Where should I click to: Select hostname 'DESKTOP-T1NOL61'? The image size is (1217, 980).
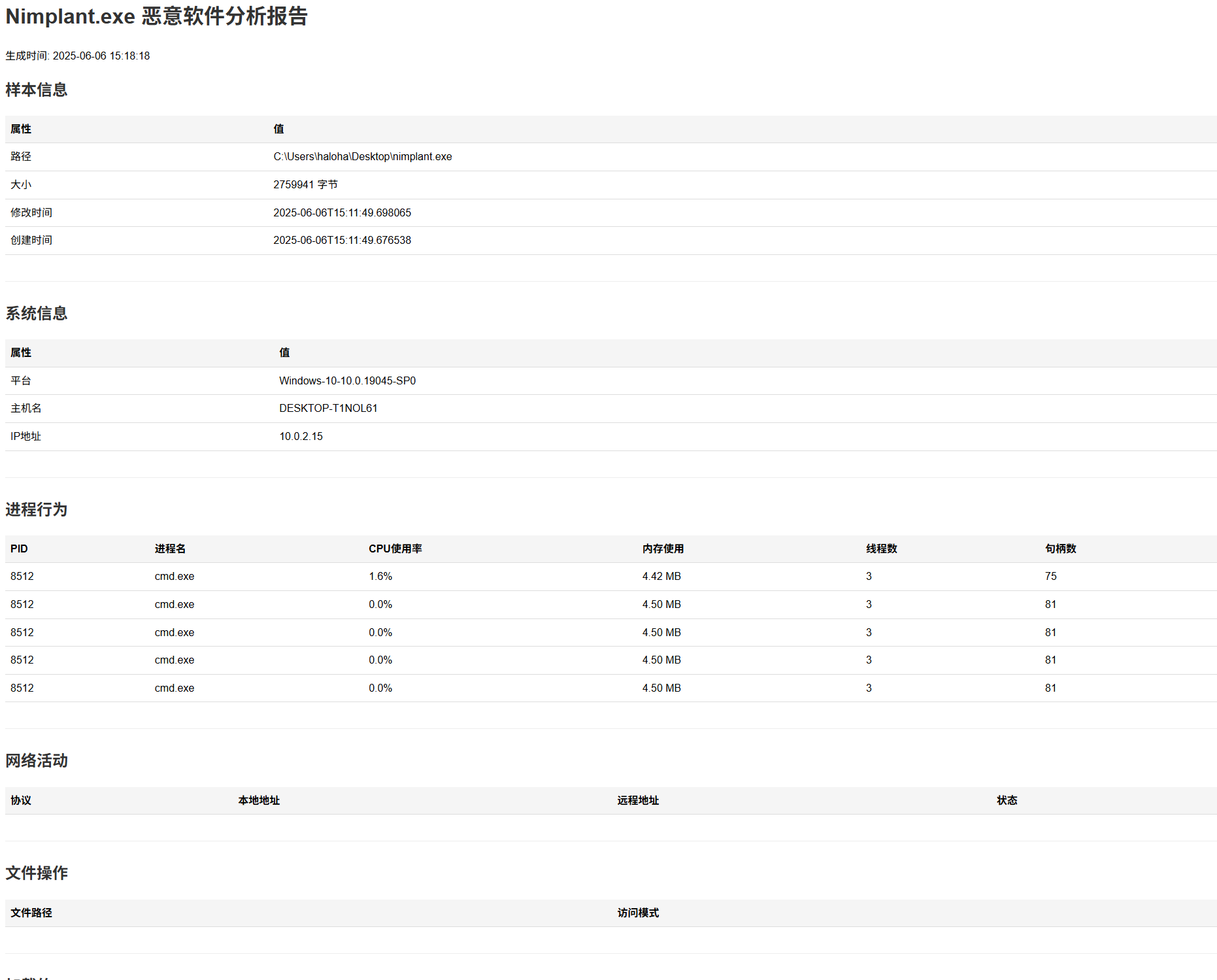328,409
